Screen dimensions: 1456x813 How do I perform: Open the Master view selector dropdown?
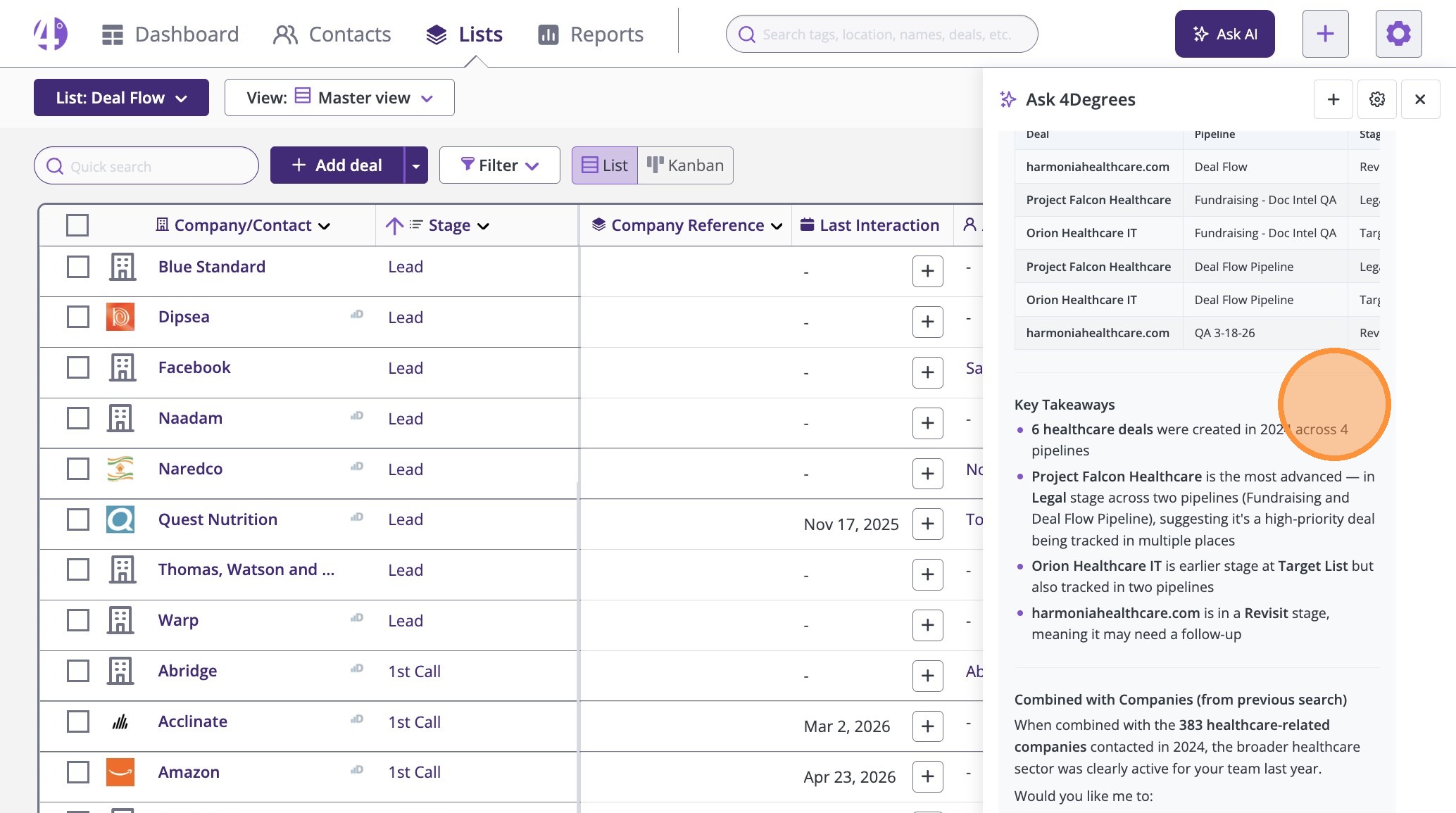pos(339,98)
